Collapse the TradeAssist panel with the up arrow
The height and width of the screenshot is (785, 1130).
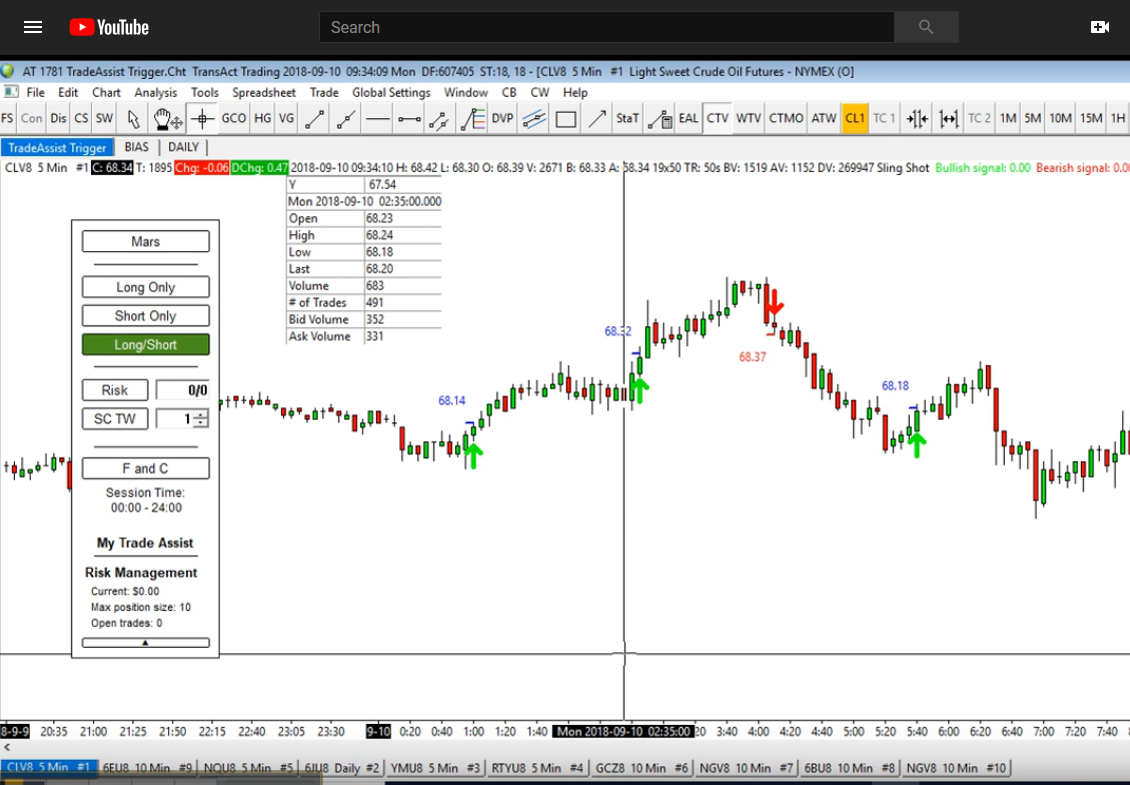[x=146, y=642]
